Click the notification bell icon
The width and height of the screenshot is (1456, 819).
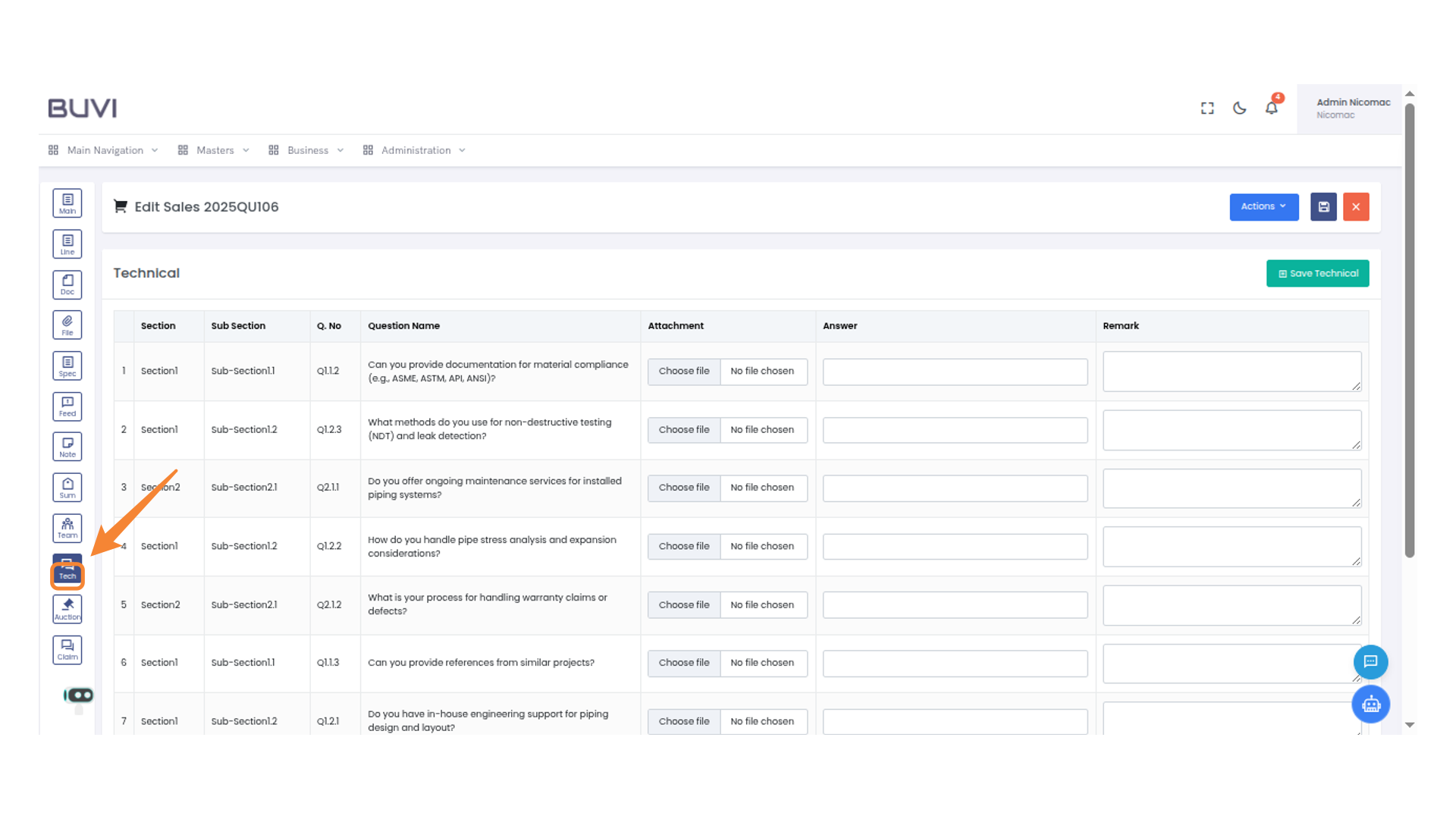pos(1272,108)
